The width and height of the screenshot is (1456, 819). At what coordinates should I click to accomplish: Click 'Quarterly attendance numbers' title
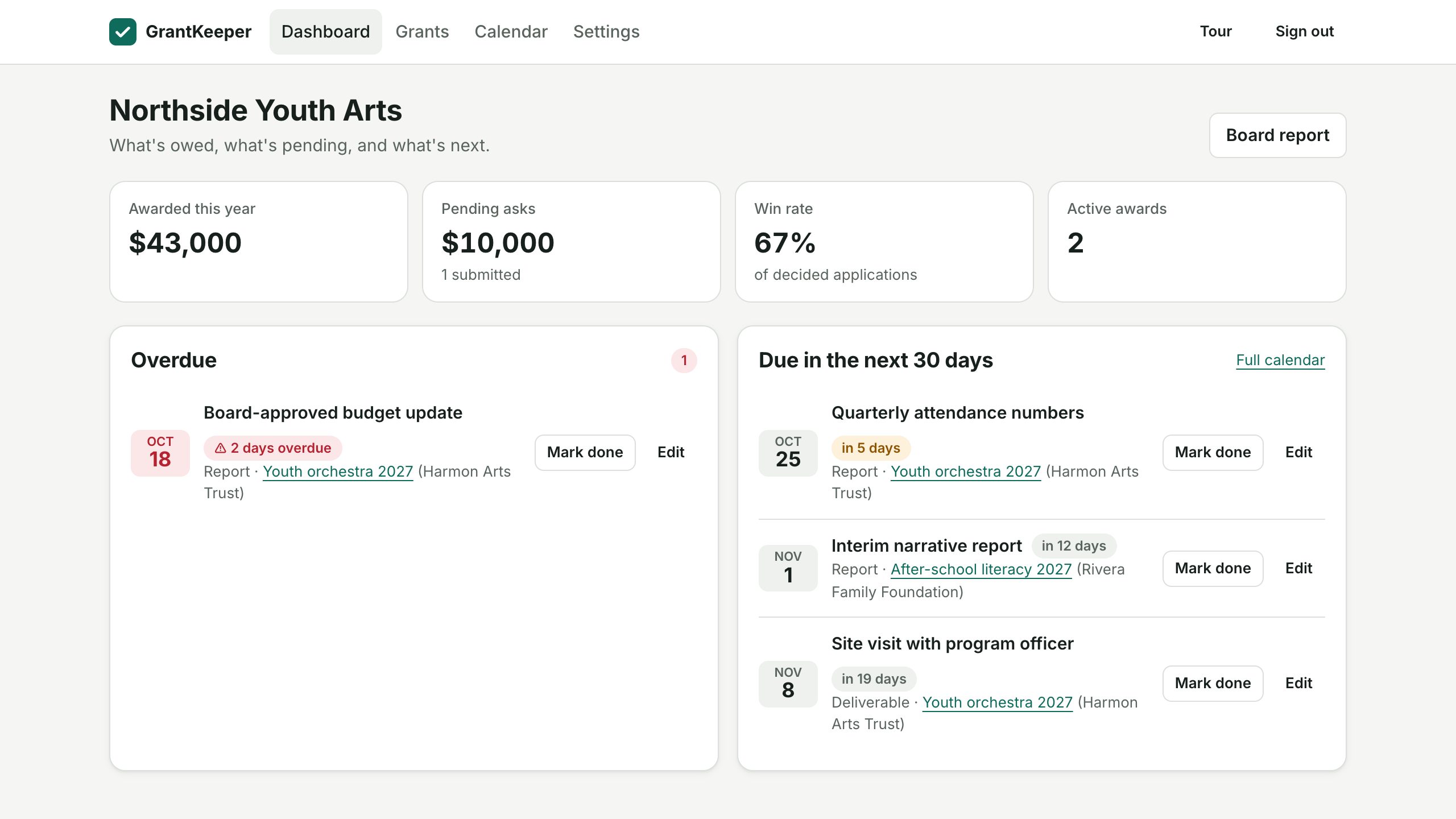tap(958, 413)
